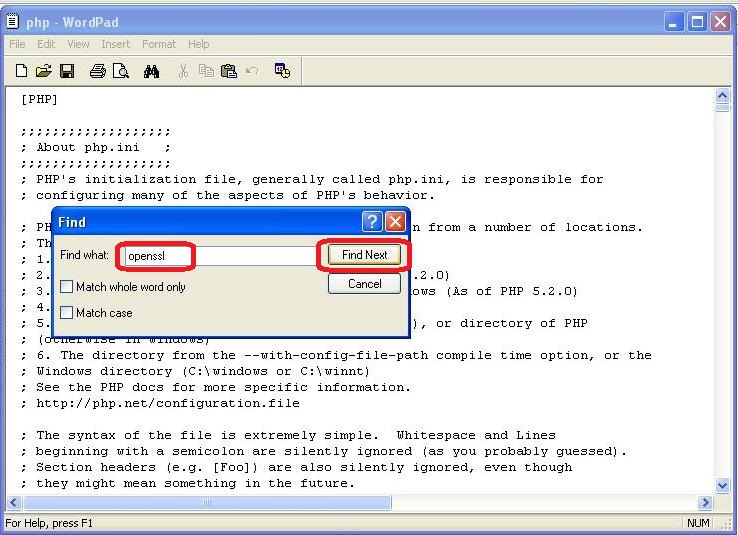738x535 pixels.
Task: Click the Open folder toolbar icon
Action: 43,71
